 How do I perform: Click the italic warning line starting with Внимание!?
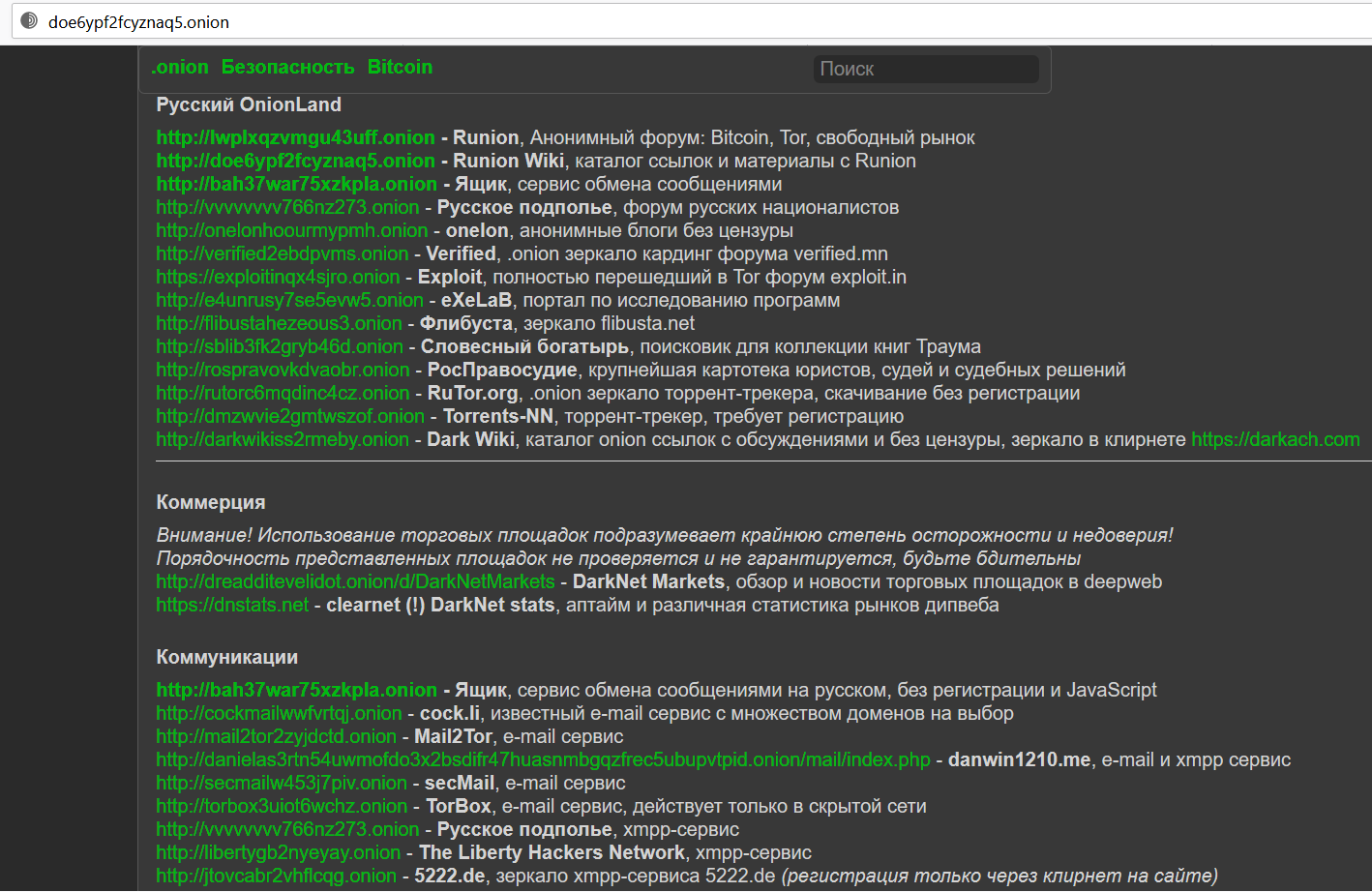(665, 535)
